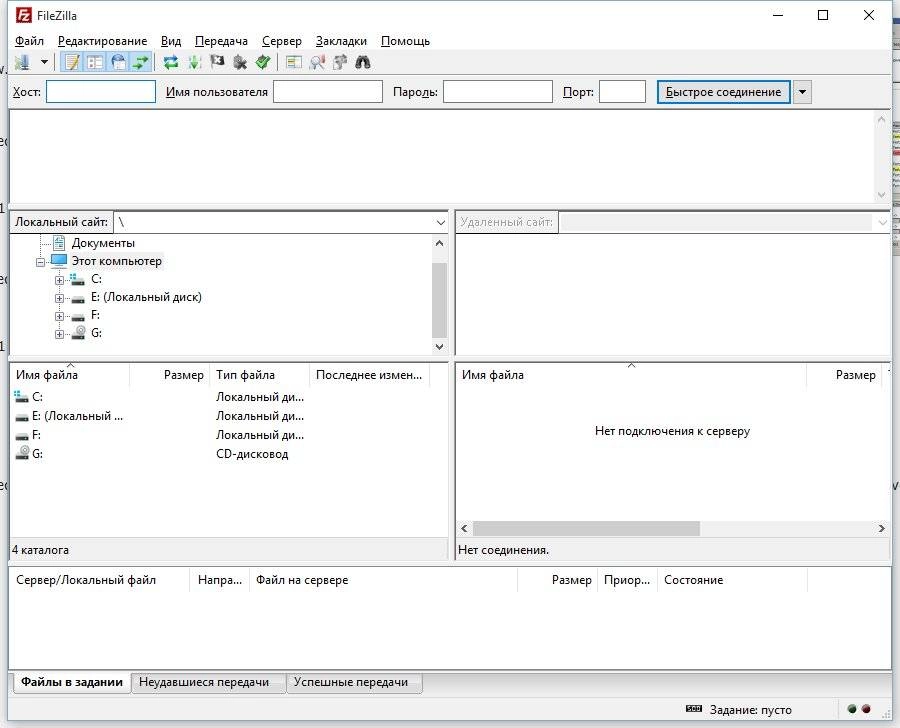Viewport: 900px width, 728px height.
Task: Sort local list by Последнее изменение column
Action: 370,375
